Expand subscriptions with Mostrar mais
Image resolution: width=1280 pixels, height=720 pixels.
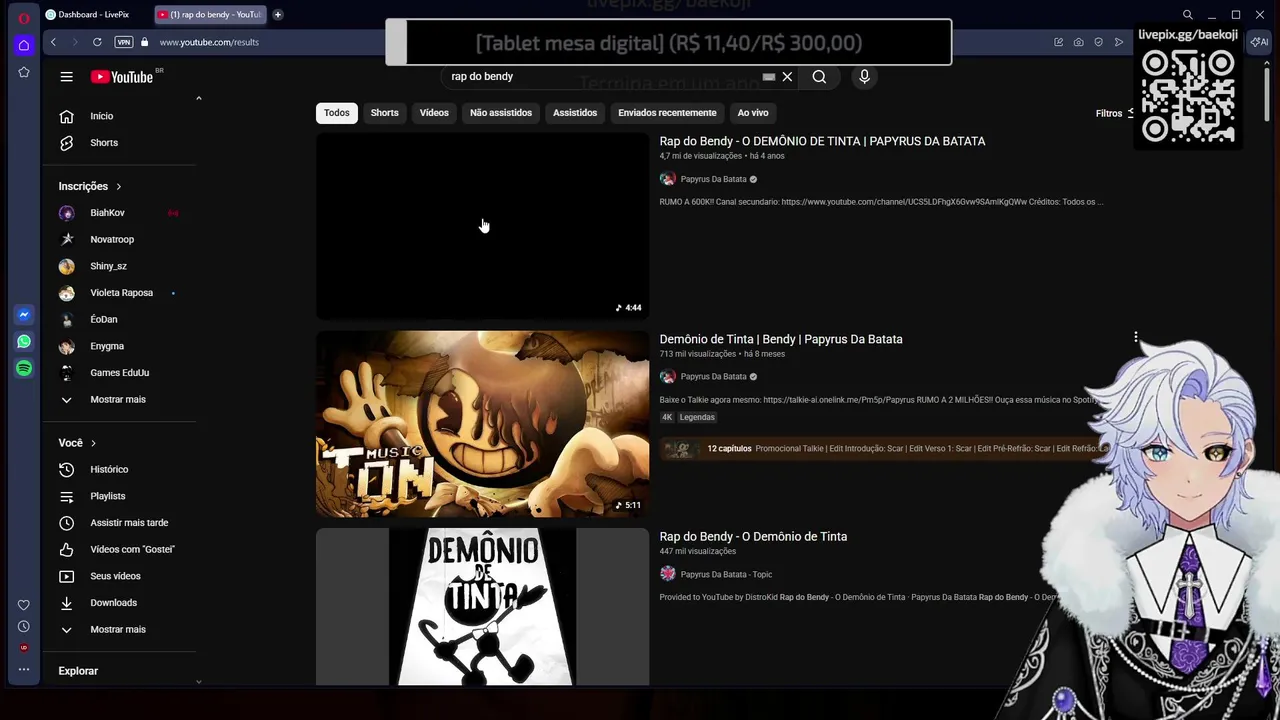click(x=120, y=399)
